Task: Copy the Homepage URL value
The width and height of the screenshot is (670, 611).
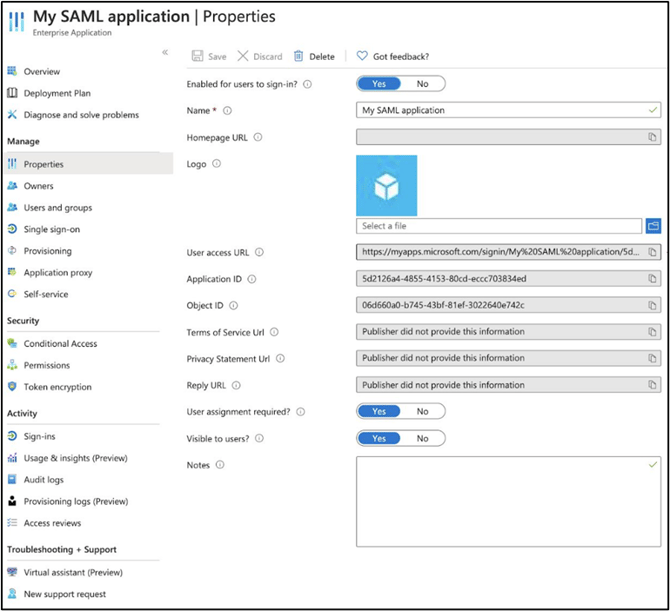Action: pyautogui.click(x=652, y=137)
